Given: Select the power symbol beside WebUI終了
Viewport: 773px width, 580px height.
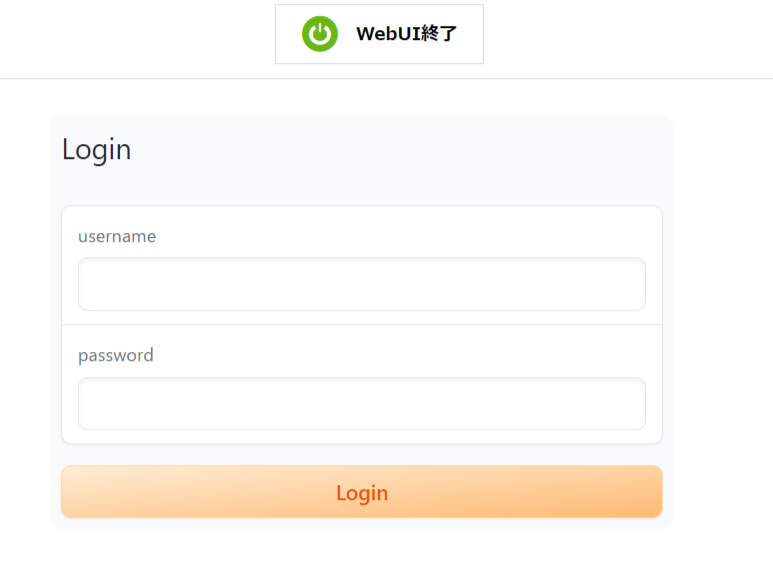Looking at the screenshot, I should (320, 34).
